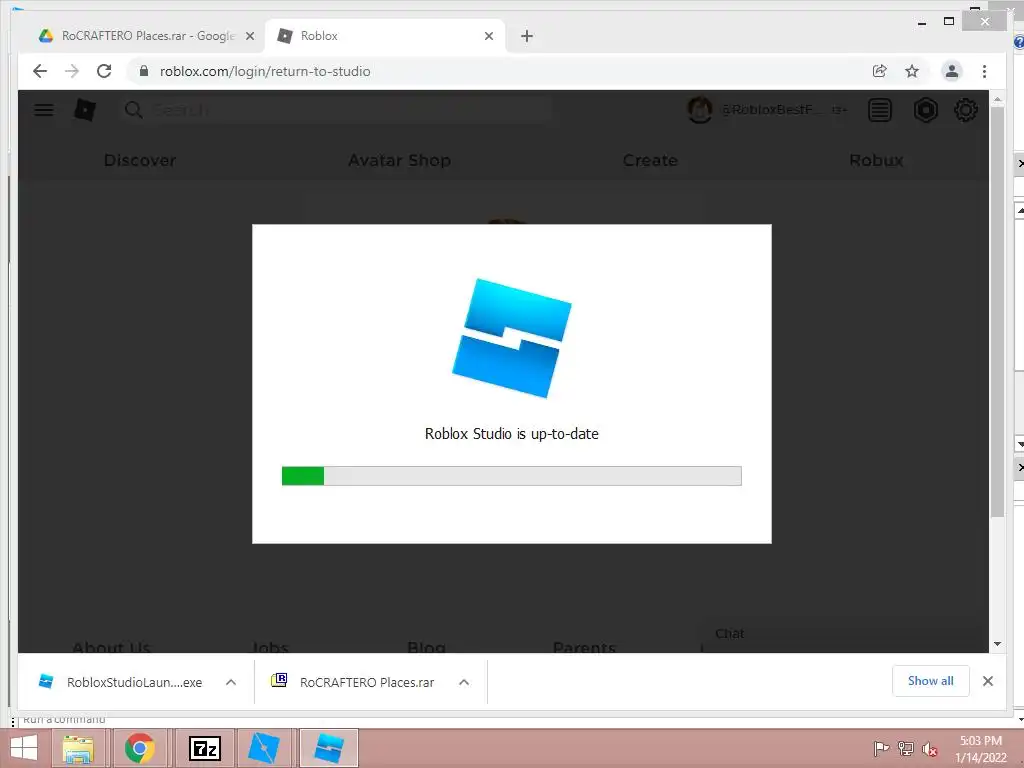Expand options for RoCRAFTERO Places.rar download

pyautogui.click(x=464, y=682)
